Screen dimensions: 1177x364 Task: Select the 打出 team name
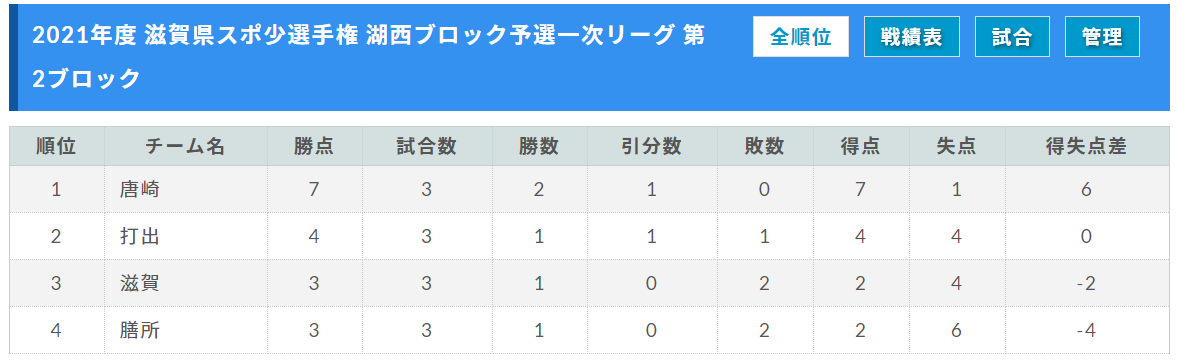[139, 236]
